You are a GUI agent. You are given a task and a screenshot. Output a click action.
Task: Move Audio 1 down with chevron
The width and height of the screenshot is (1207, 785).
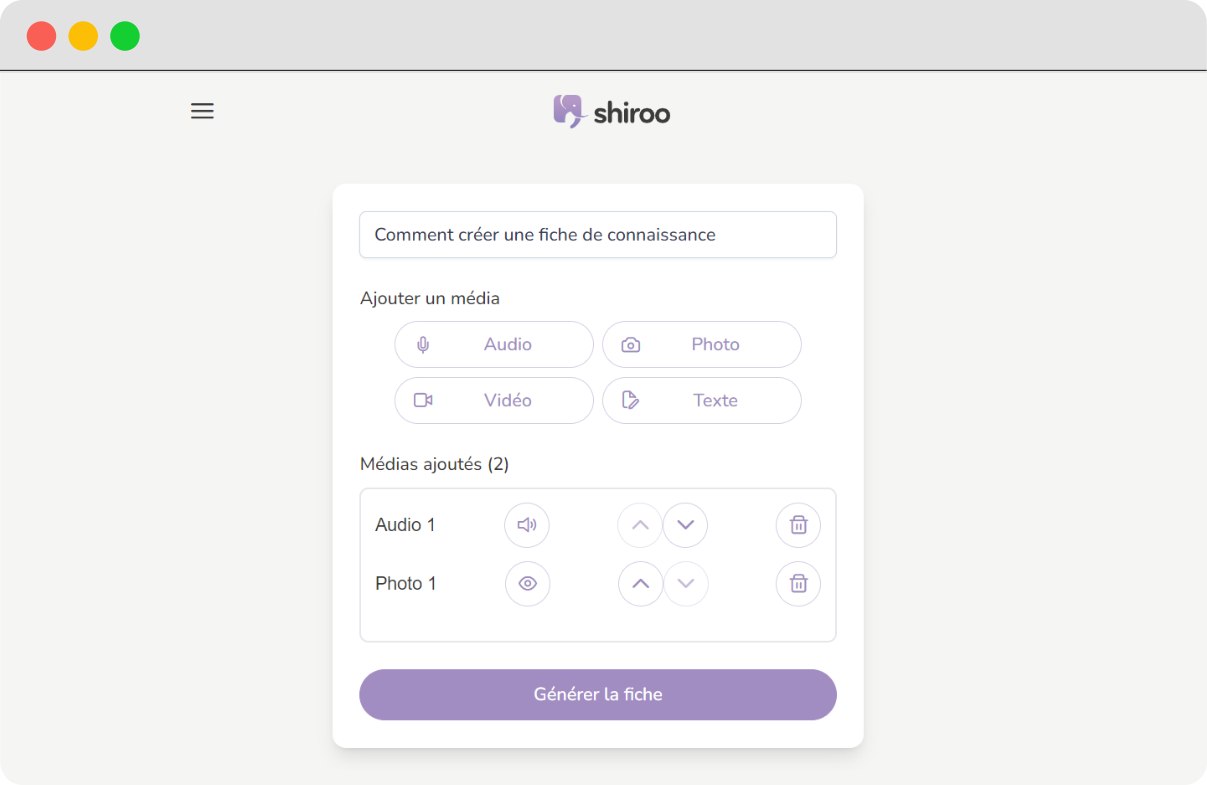tap(685, 525)
